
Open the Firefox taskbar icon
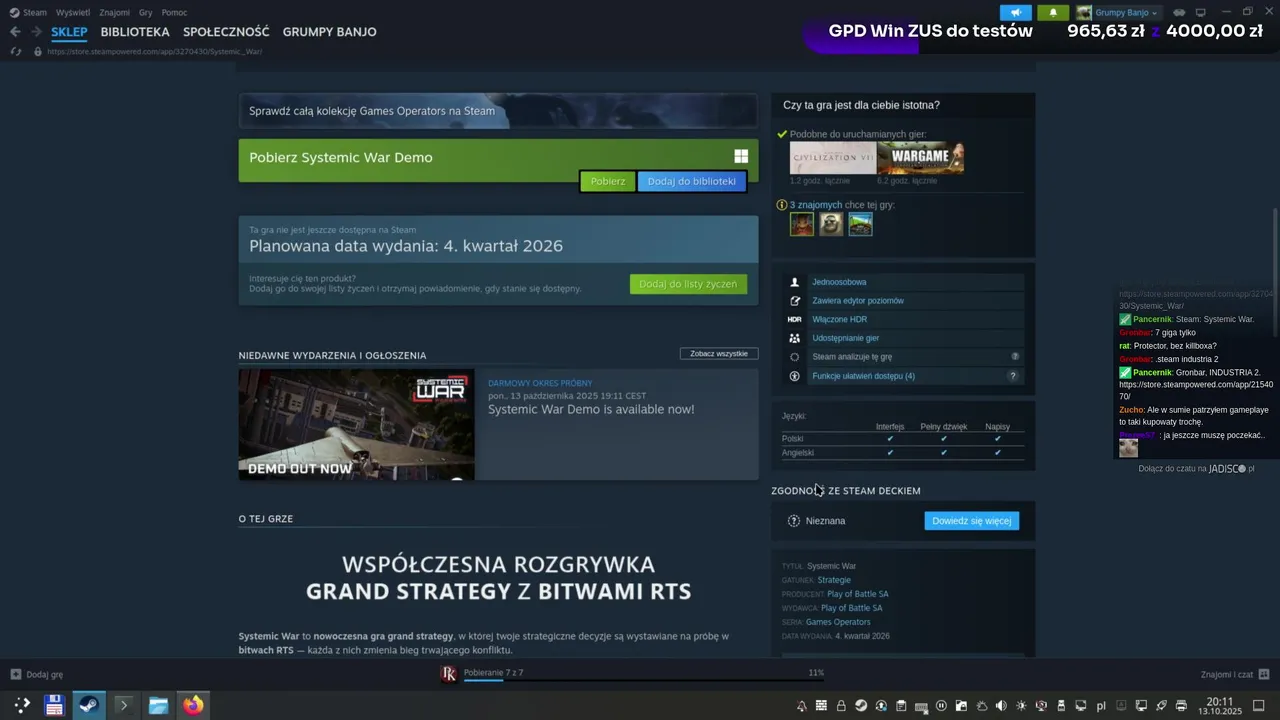point(193,705)
